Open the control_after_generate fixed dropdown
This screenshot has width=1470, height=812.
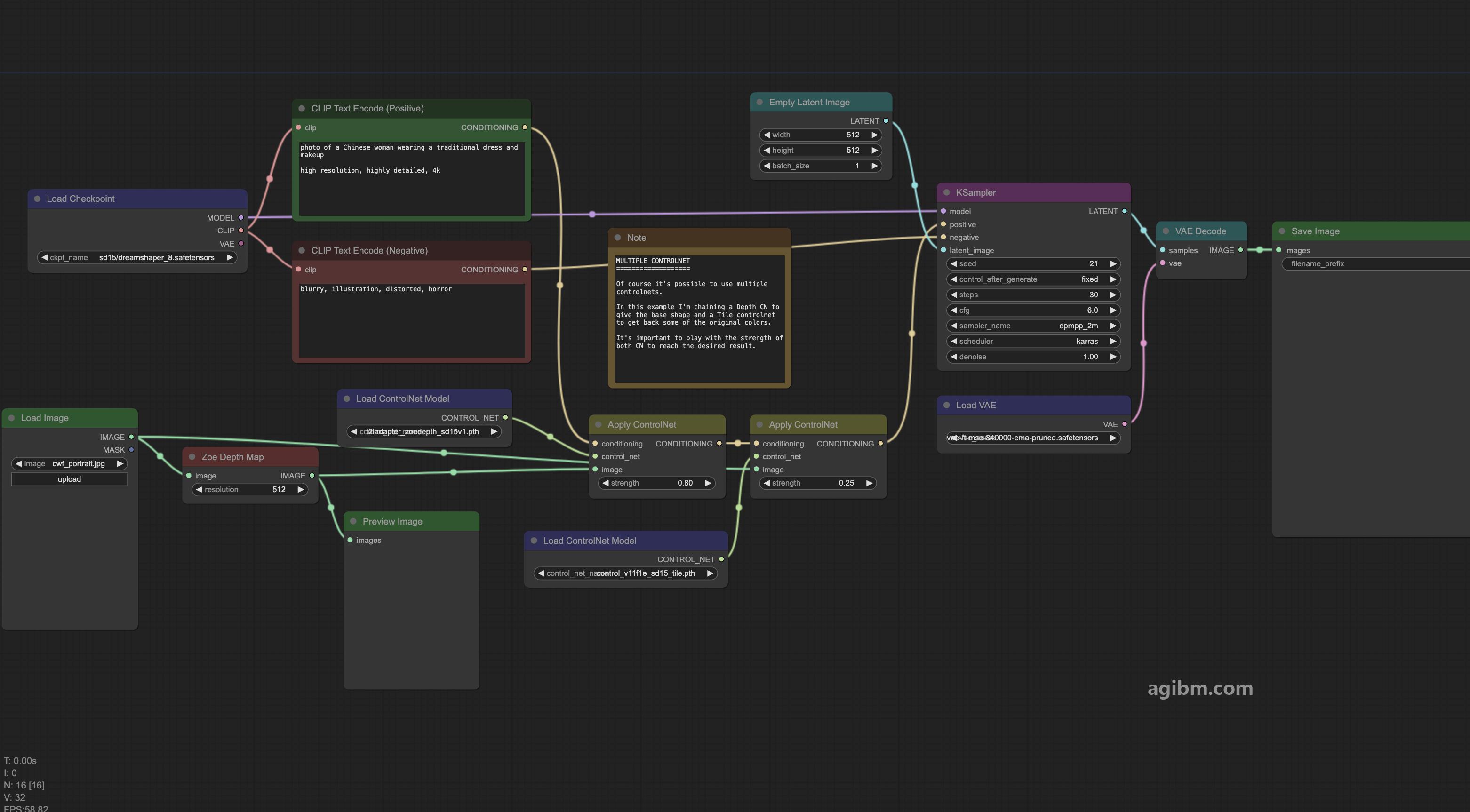coord(1033,279)
